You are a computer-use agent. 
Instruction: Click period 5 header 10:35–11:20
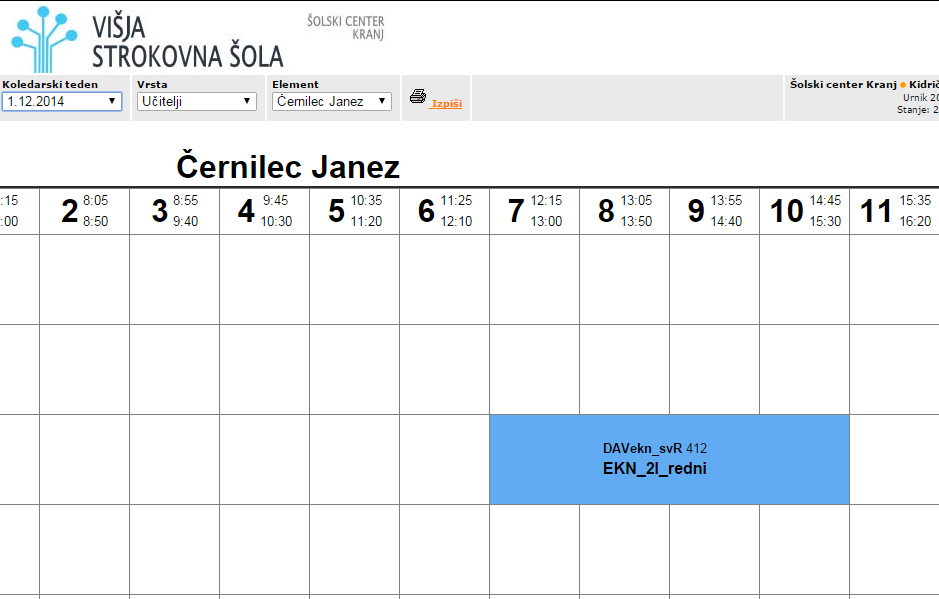355,211
